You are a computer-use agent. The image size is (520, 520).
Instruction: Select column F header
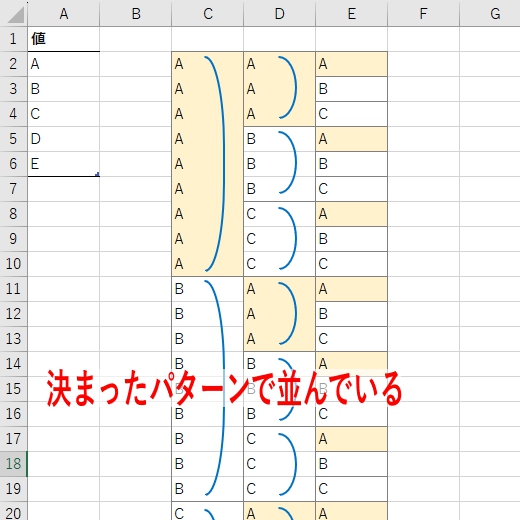[x=424, y=13]
